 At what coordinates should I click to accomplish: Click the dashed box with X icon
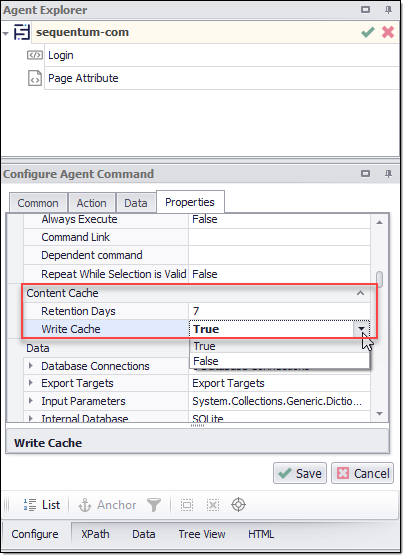(213, 505)
